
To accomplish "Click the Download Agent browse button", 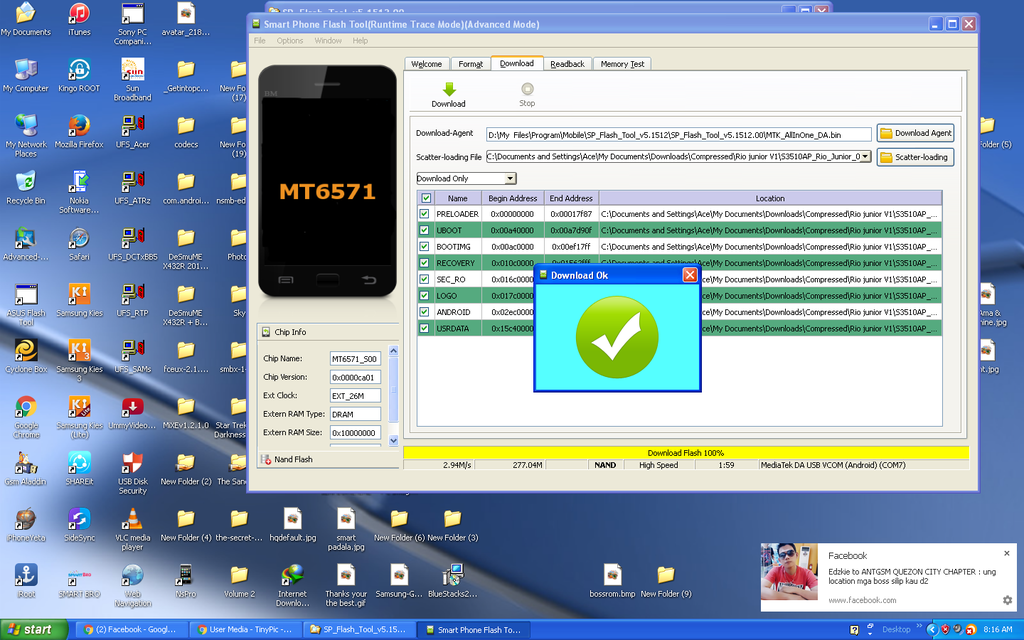I will tap(915, 133).
